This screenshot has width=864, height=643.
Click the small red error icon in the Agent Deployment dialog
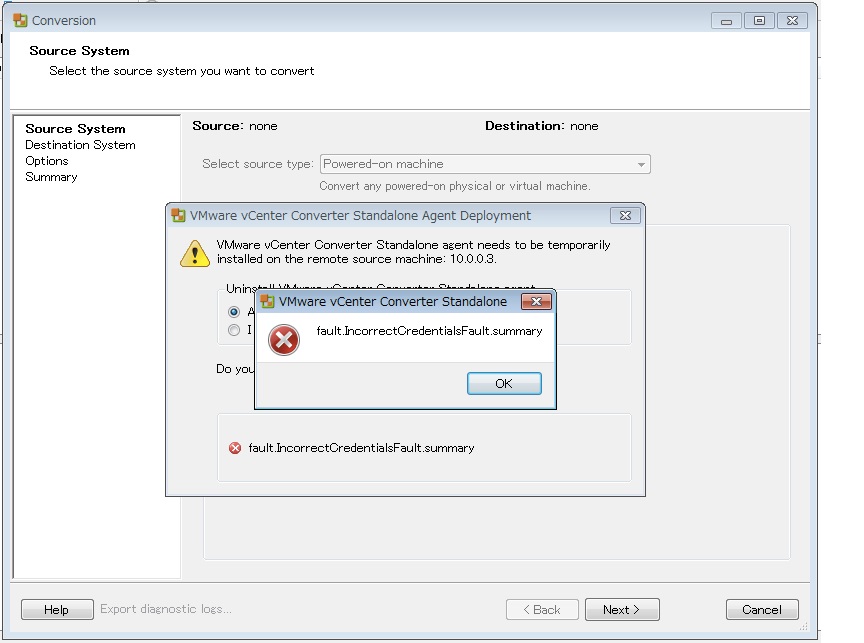[236, 448]
